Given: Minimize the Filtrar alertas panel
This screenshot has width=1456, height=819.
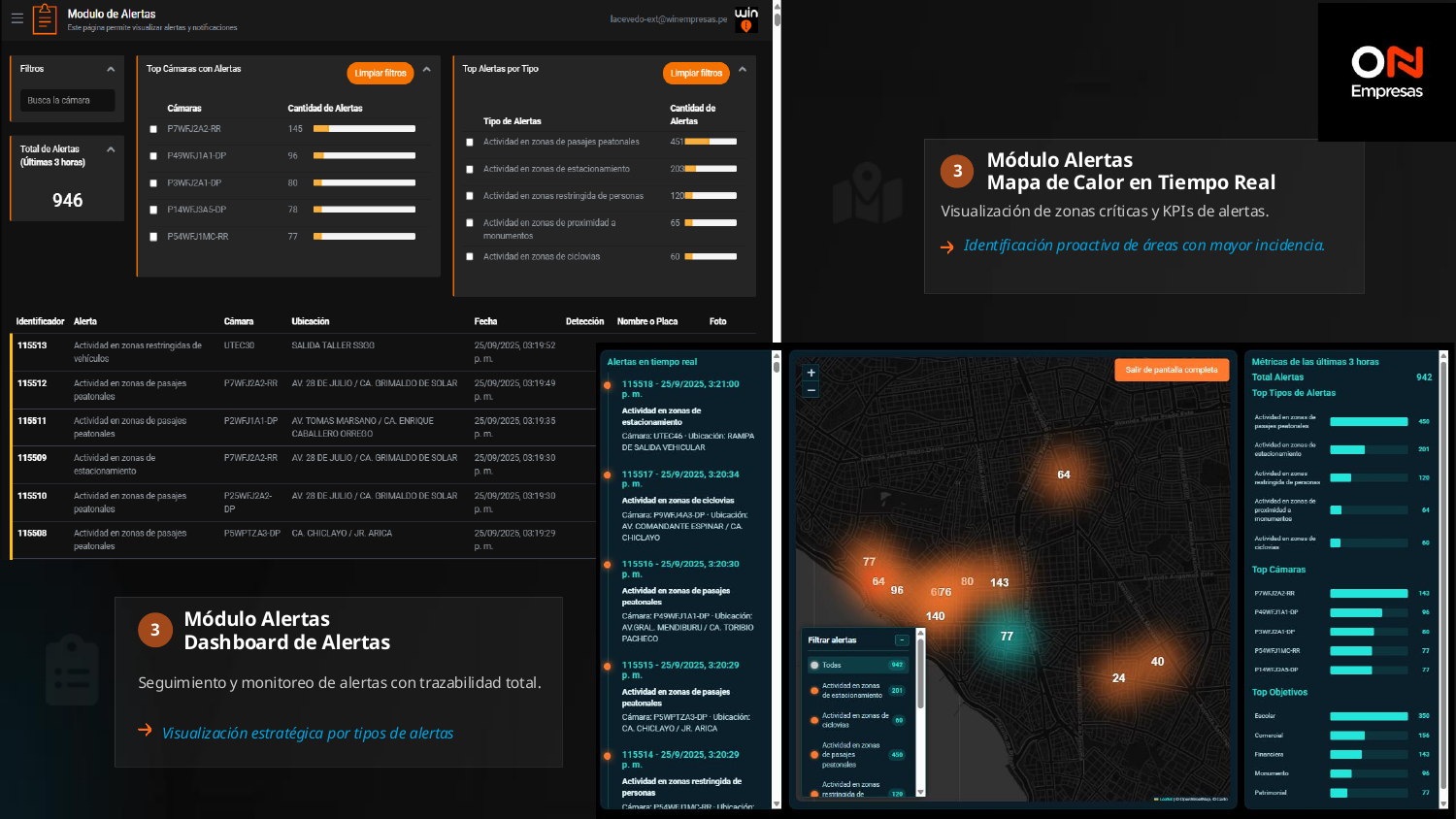Looking at the screenshot, I should pyautogui.click(x=902, y=640).
